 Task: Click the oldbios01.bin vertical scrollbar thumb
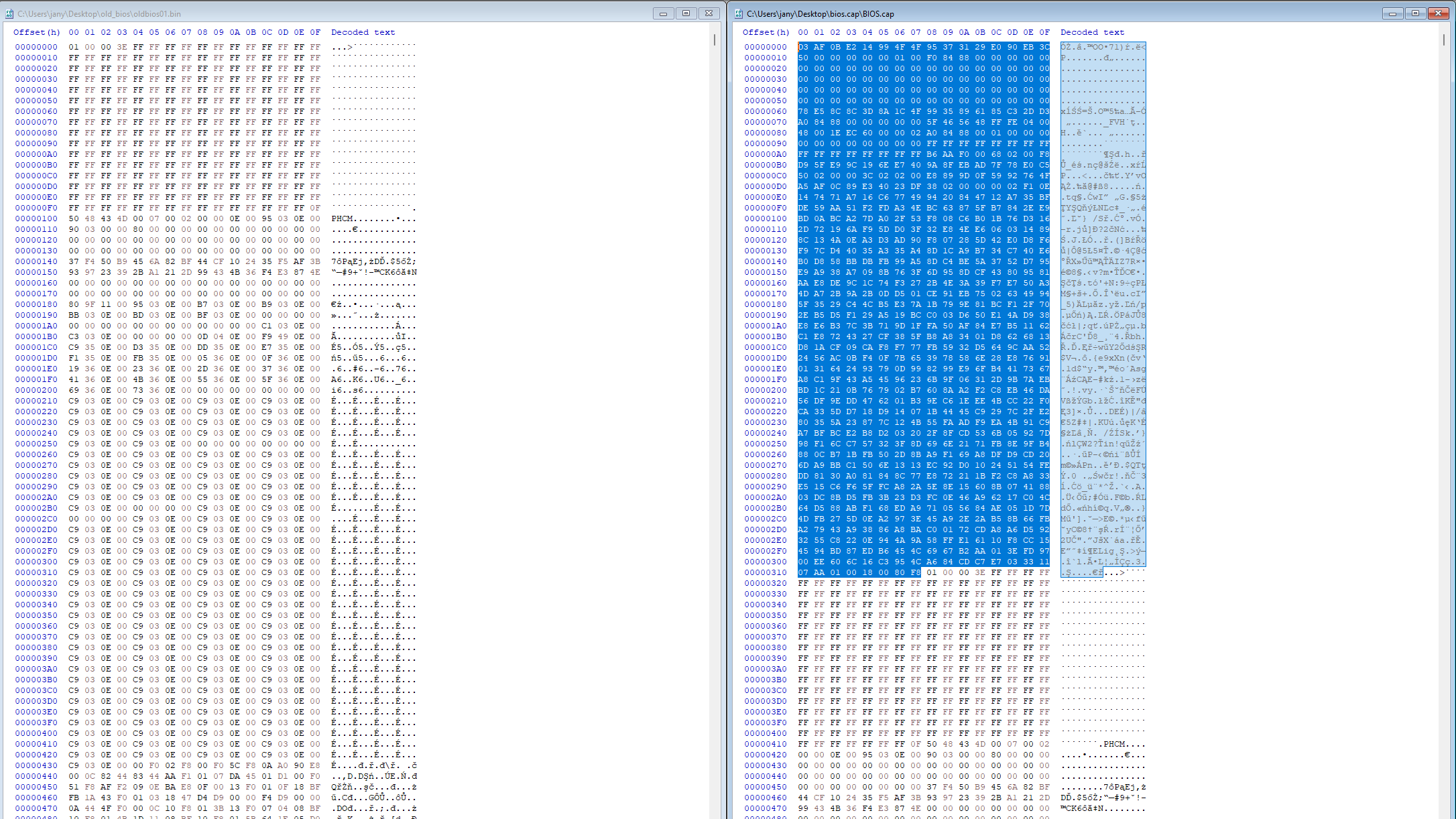coord(715,40)
